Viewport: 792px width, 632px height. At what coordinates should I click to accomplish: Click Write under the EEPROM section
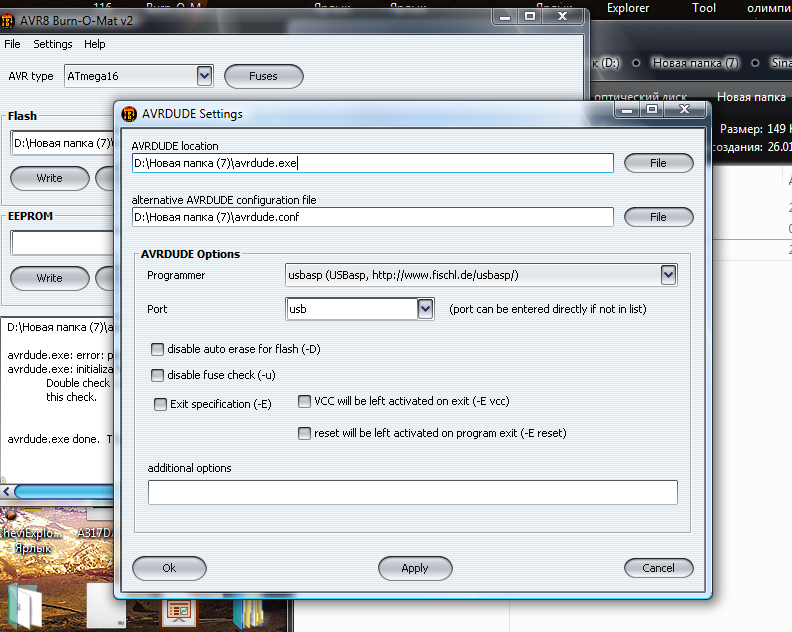(x=50, y=278)
